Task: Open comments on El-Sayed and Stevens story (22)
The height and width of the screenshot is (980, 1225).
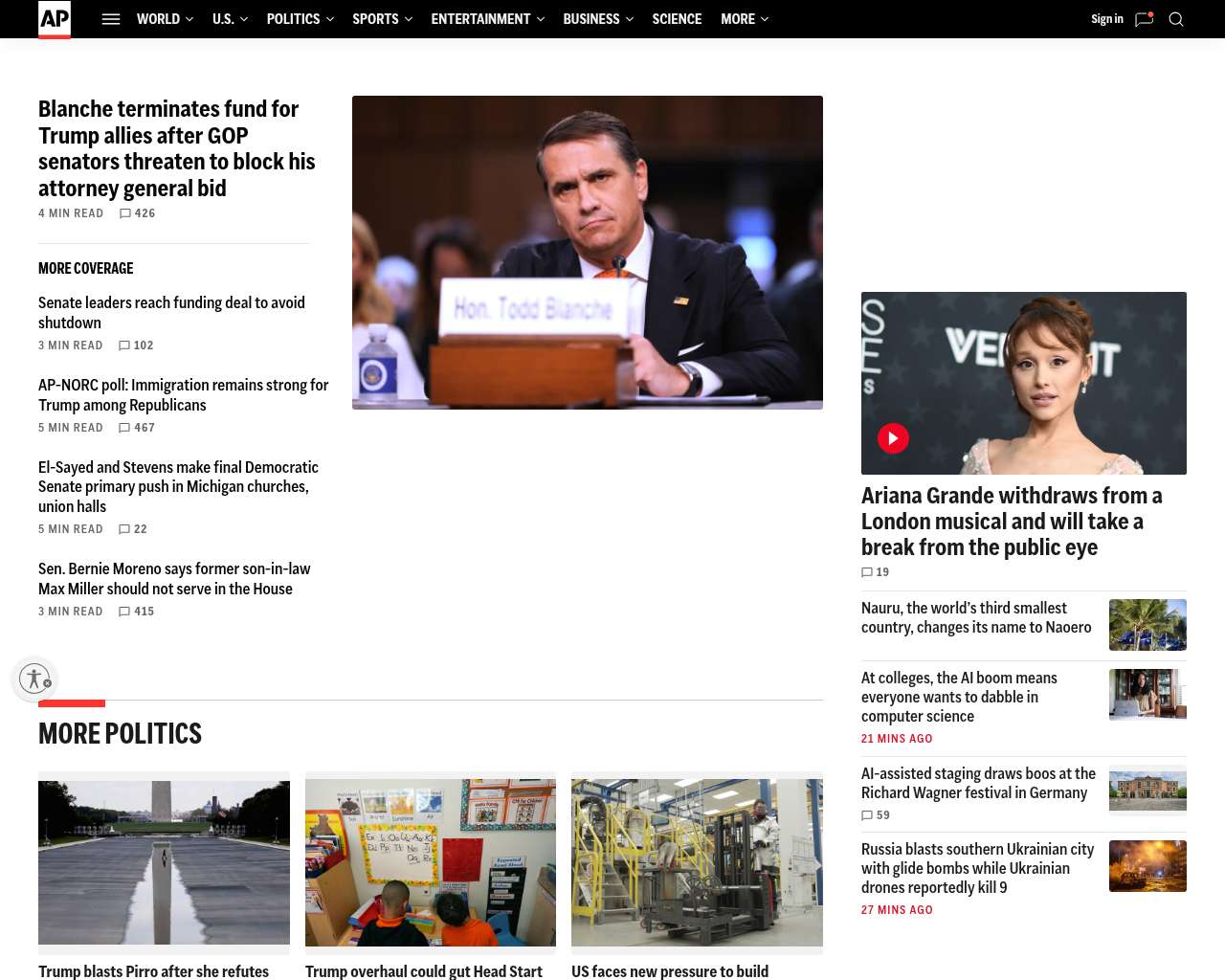Action: click(x=133, y=529)
